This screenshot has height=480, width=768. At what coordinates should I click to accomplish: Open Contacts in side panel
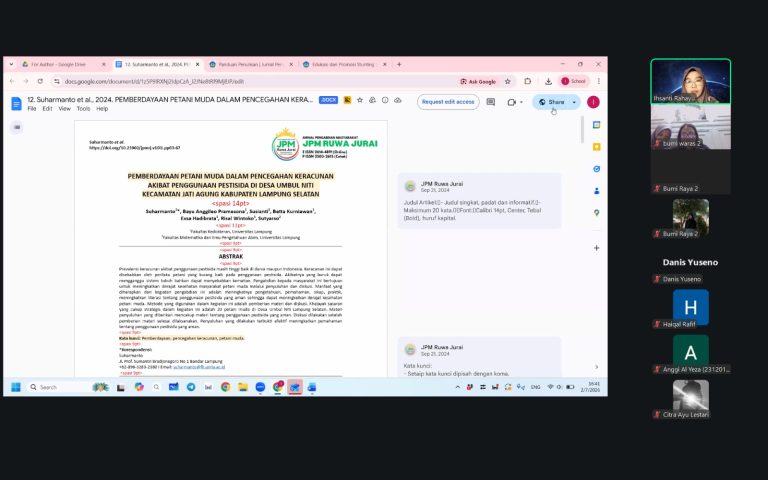point(597,191)
